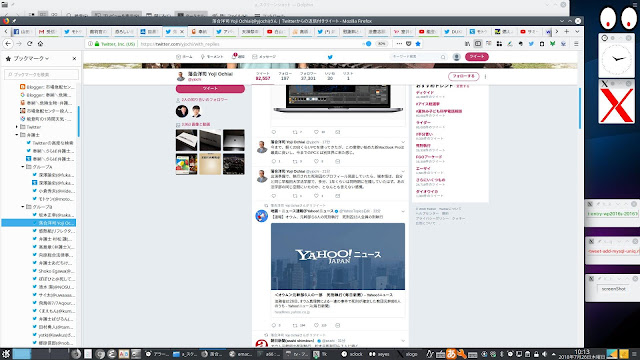This screenshot has width=640, height=360.
Task: Switch to the Facebook tab
Action: (23, 31)
